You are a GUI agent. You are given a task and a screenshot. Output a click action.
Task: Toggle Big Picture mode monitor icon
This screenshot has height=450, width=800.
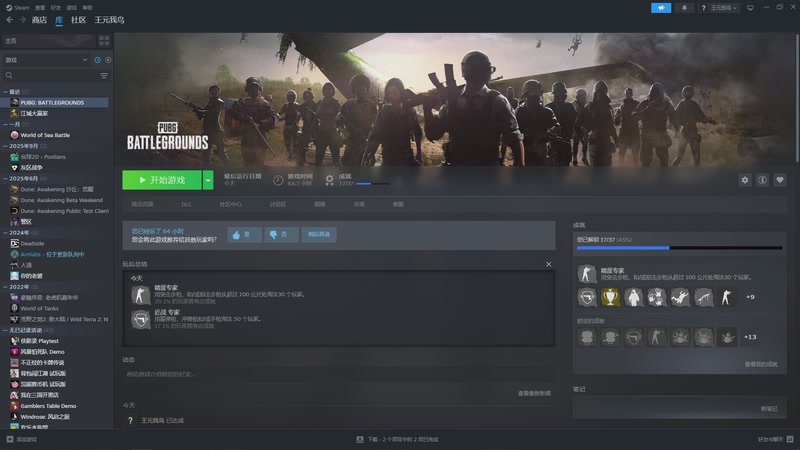click(x=750, y=8)
